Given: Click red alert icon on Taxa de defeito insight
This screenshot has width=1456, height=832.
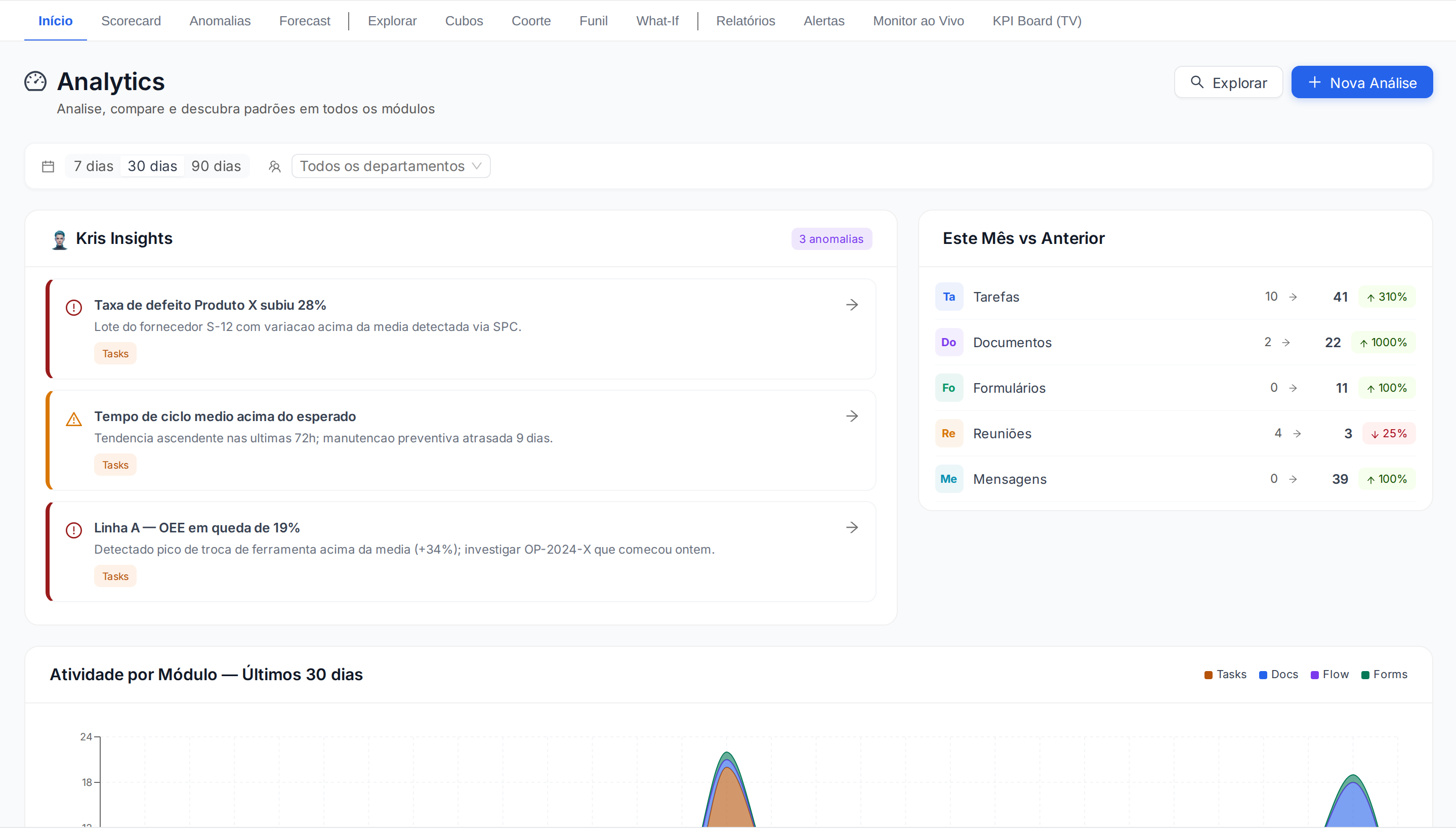Looking at the screenshot, I should click(74, 307).
